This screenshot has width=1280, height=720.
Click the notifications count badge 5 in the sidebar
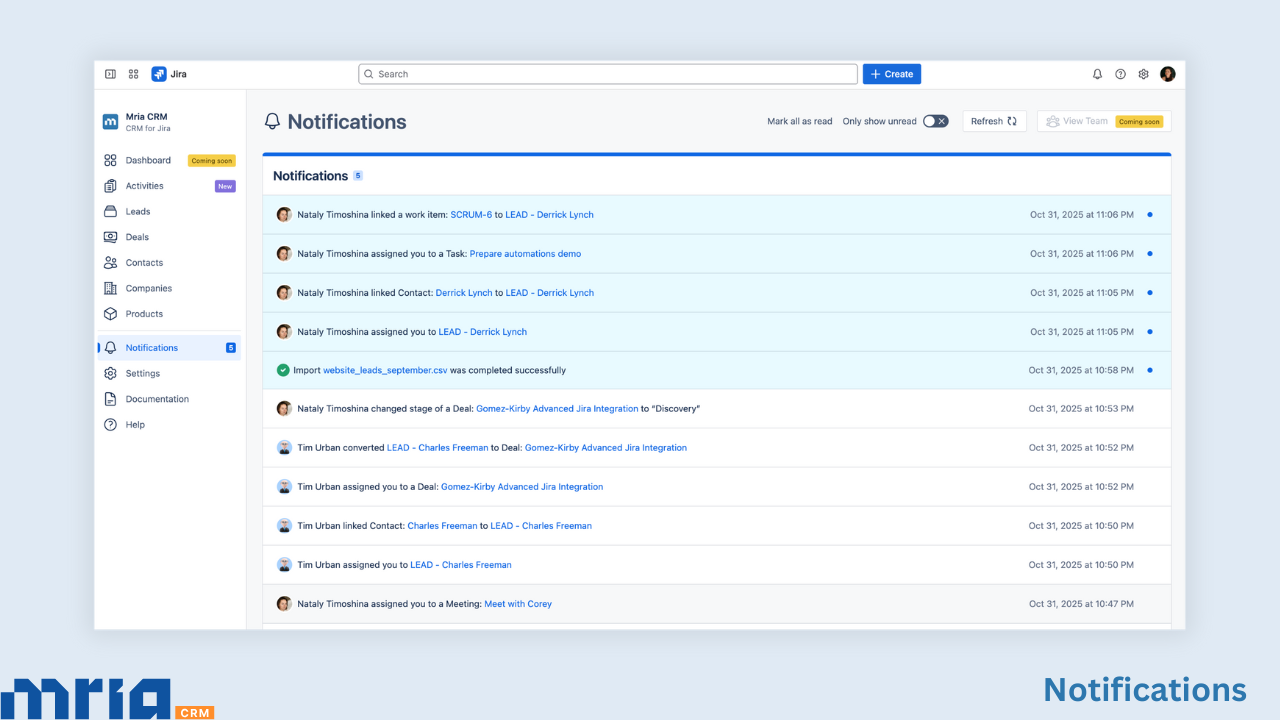[x=231, y=348]
